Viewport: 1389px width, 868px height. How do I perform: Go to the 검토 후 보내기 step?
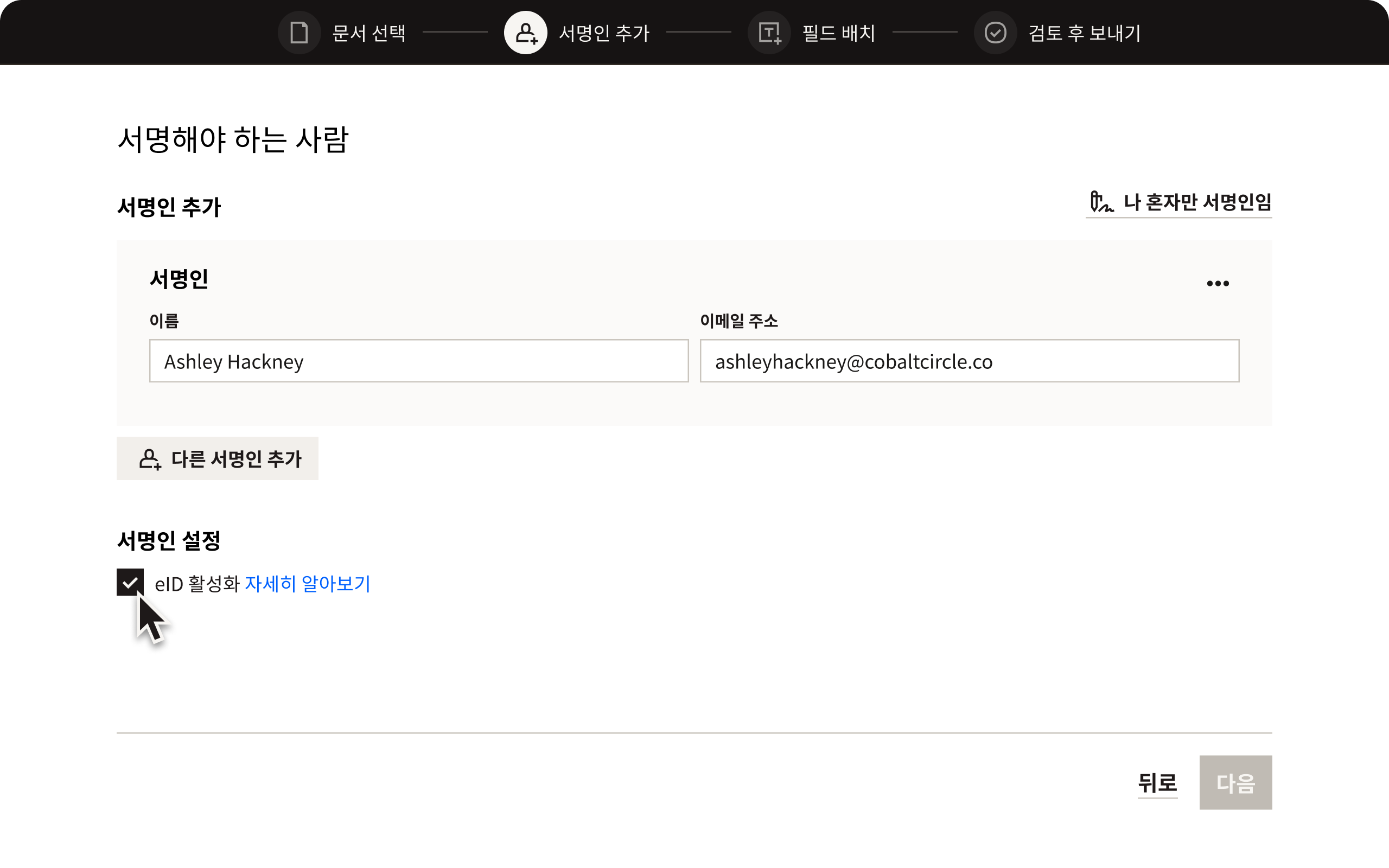coord(1084,33)
